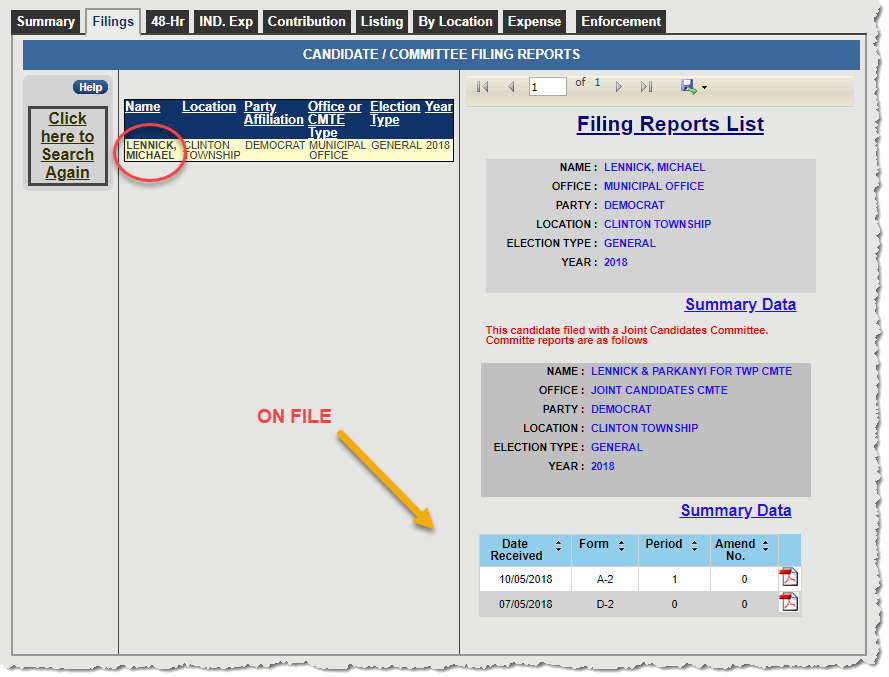
Task: Open PDF for 10/05/2018 A-2 filing
Action: coord(789,577)
